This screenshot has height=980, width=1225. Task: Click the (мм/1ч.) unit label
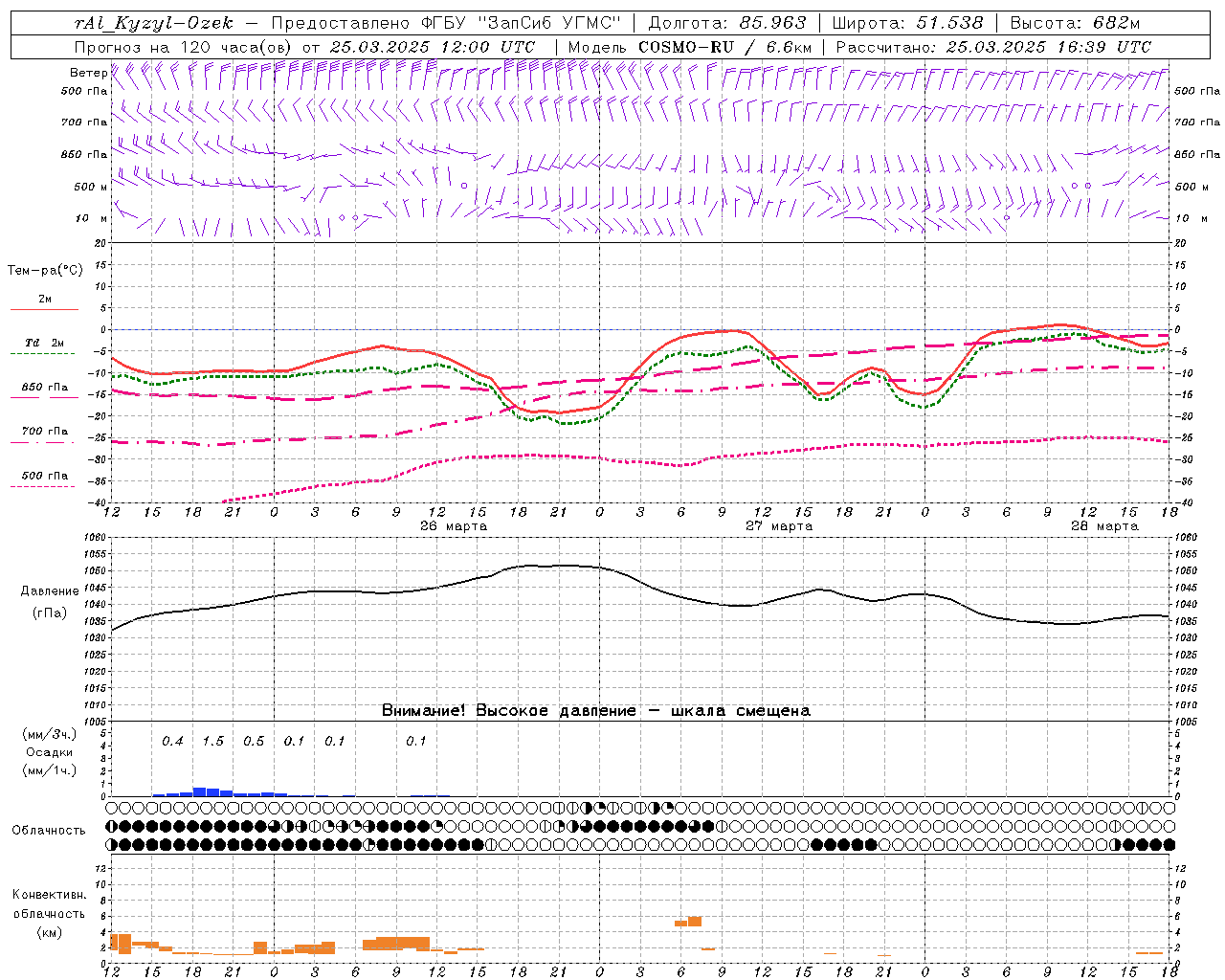tap(49, 770)
